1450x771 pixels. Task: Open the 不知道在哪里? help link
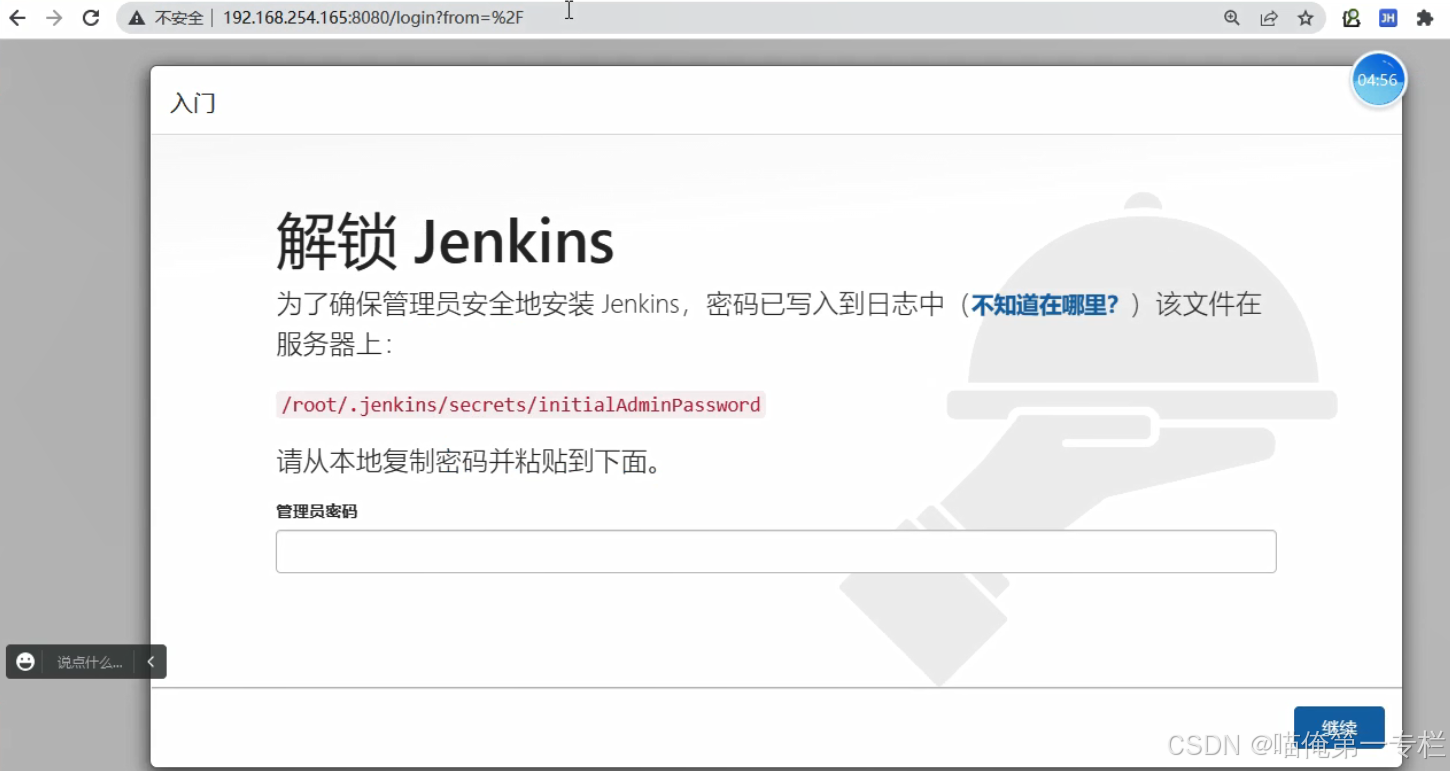(x=1044, y=305)
